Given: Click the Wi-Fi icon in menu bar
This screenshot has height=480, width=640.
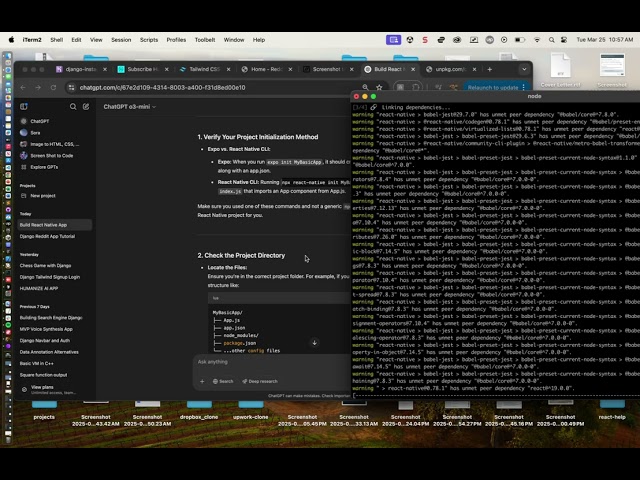Looking at the screenshot, I should (537, 40).
